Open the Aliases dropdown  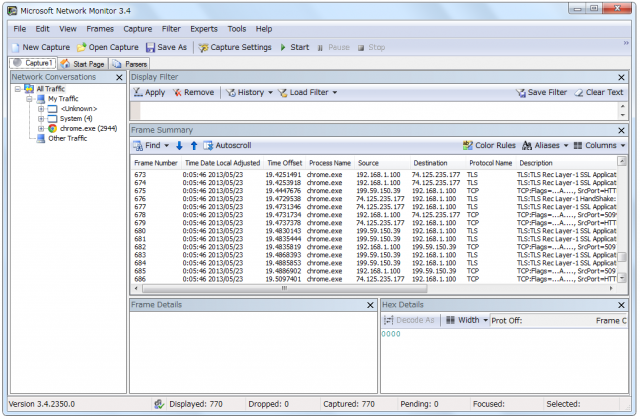[x=545, y=146]
